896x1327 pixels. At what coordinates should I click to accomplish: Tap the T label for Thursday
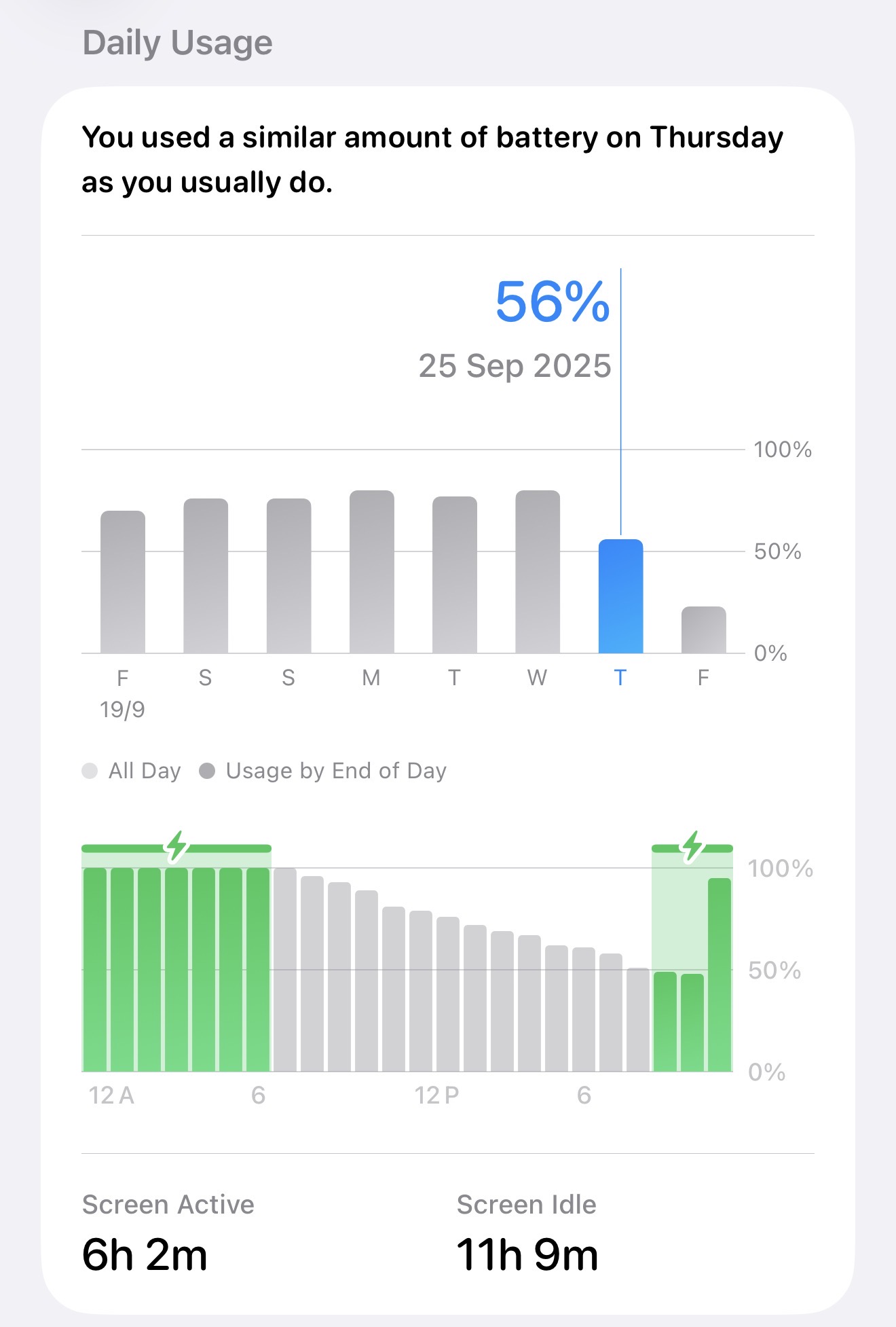(x=620, y=678)
